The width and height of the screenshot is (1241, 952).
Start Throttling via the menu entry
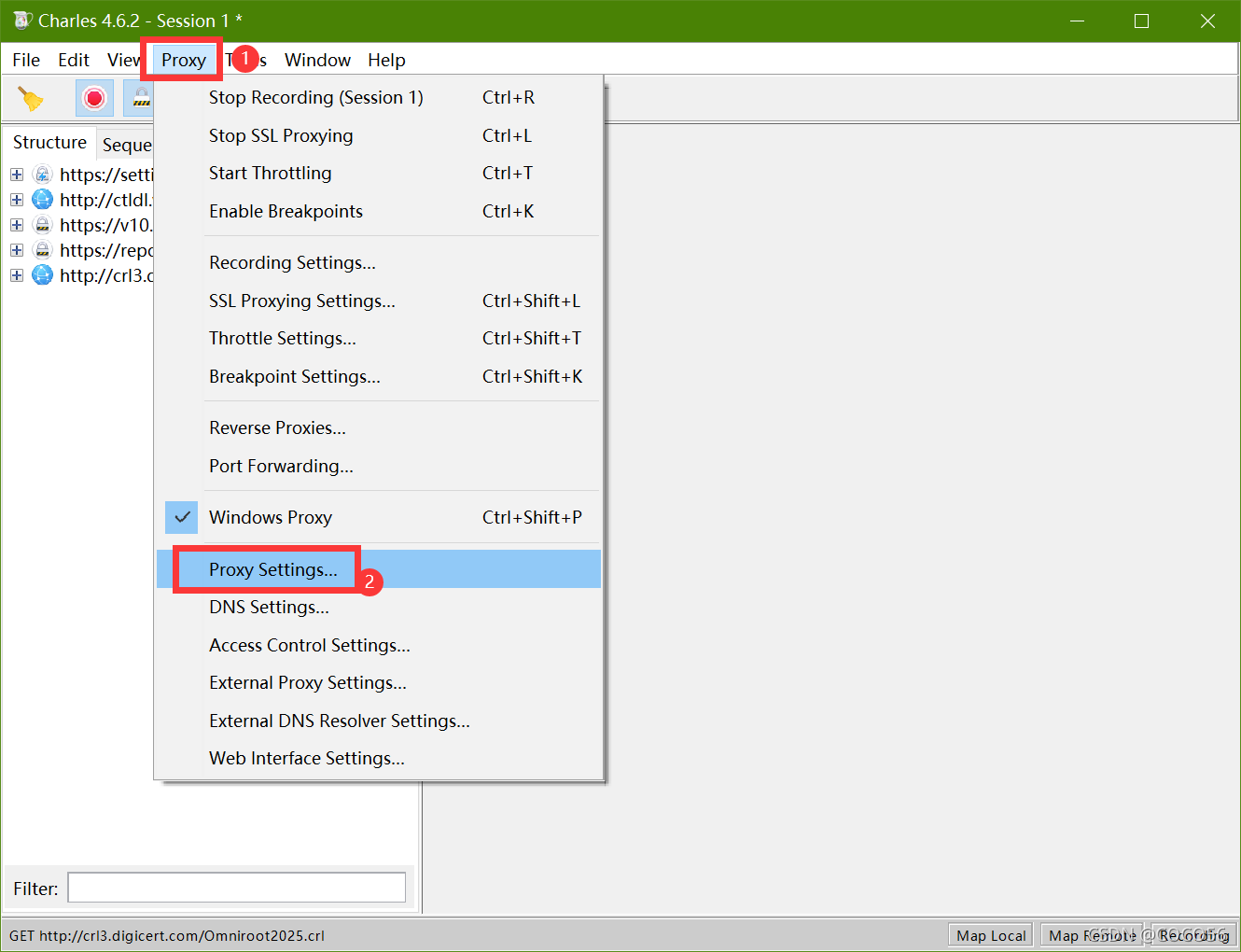pos(270,173)
